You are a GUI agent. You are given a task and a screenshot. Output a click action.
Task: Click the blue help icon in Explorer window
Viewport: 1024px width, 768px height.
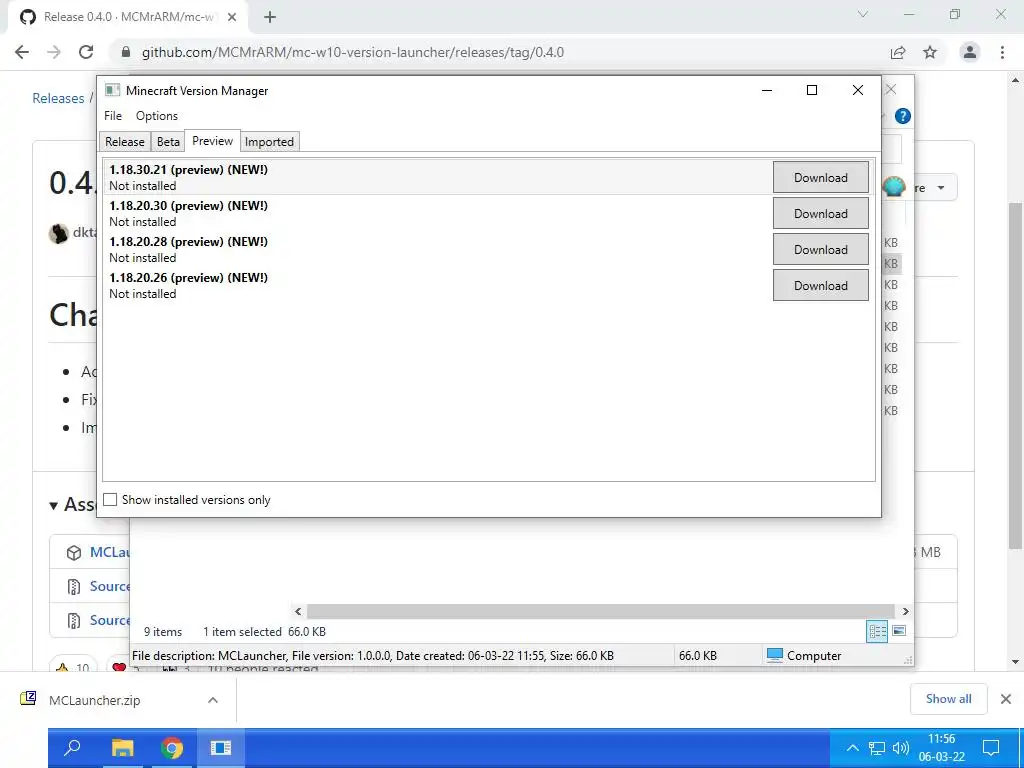[903, 116]
